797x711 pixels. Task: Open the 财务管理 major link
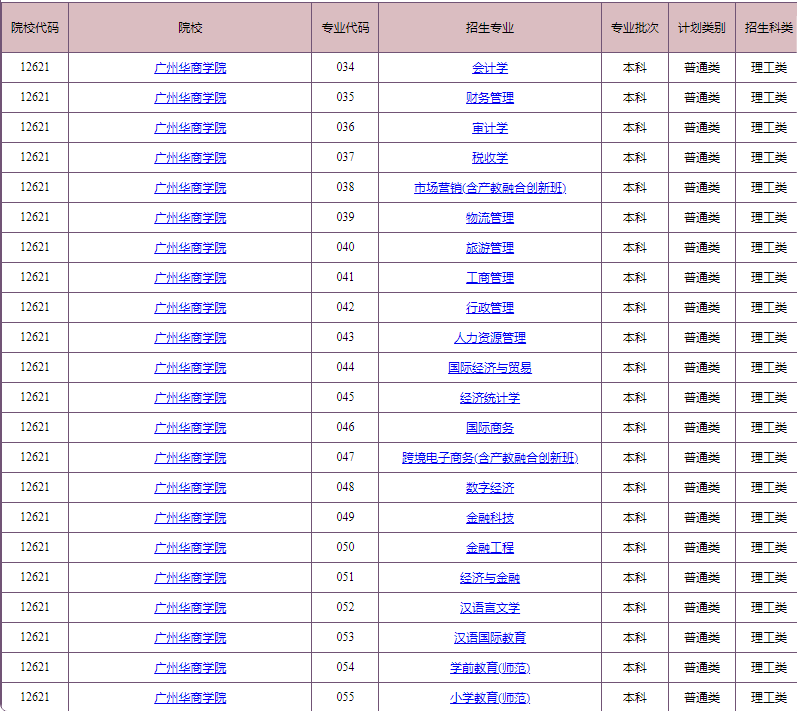pyautogui.click(x=489, y=98)
